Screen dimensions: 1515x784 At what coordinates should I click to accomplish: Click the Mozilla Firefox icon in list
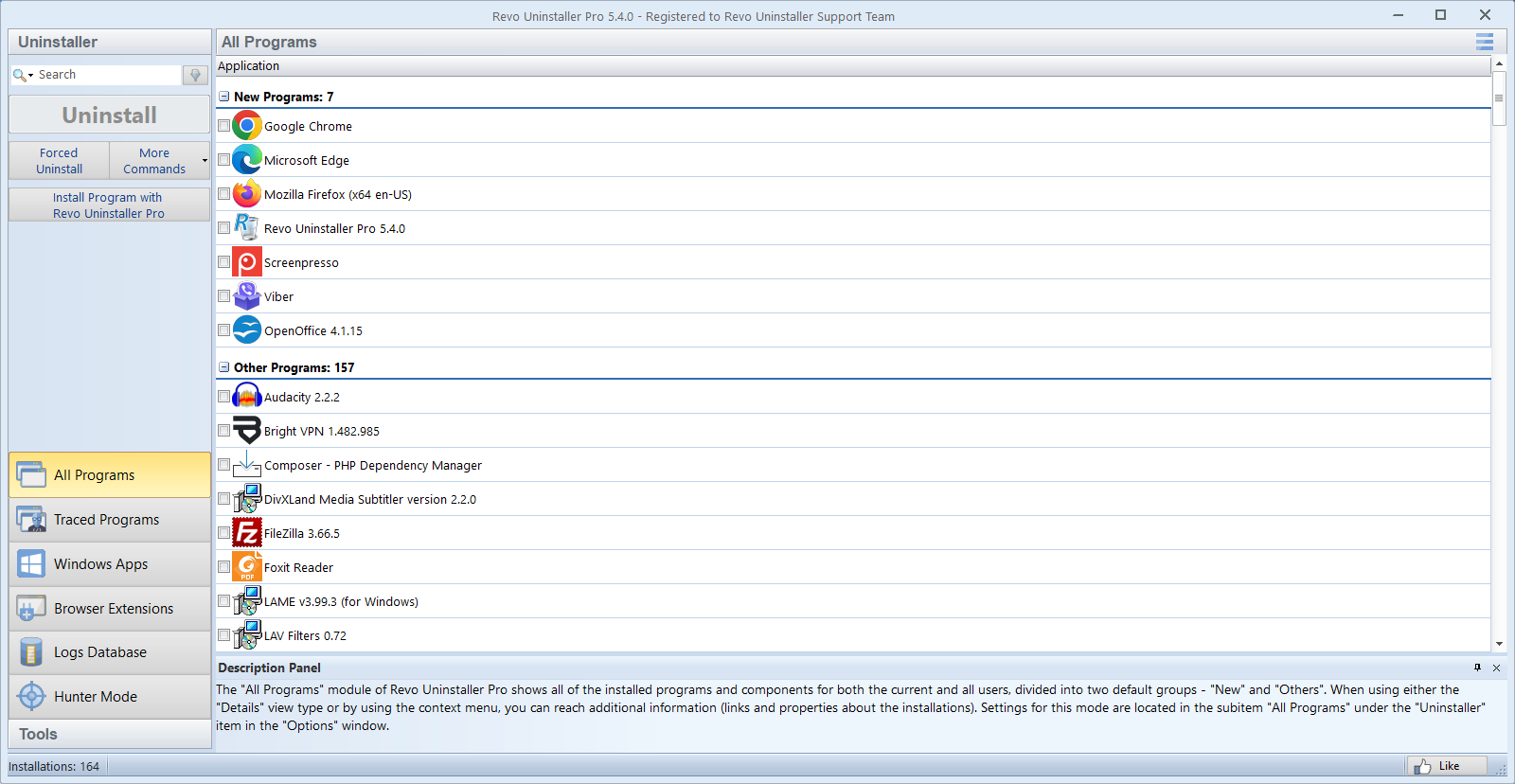point(246,194)
